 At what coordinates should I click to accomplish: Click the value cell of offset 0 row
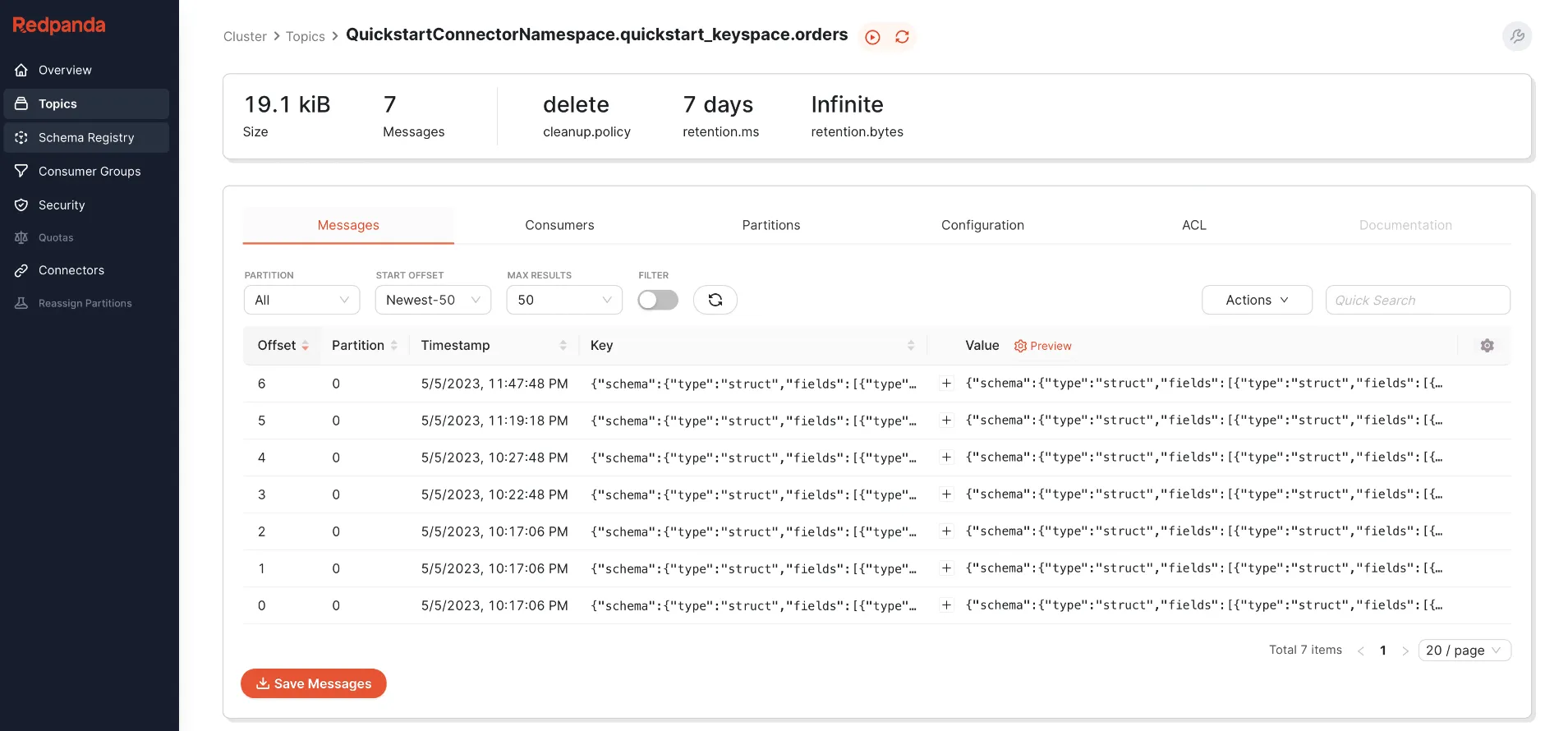1204,605
